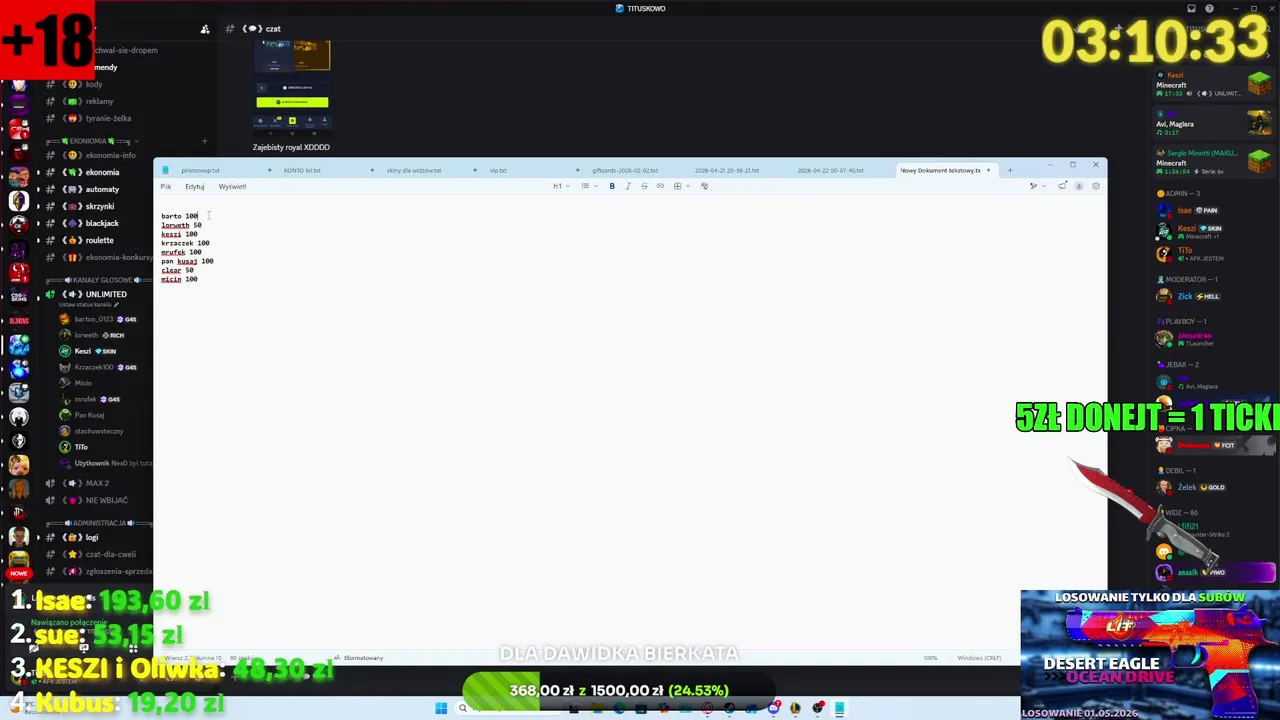Click the 'barto 100' text line
The width and height of the screenshot is (1280, 720).
180,216
